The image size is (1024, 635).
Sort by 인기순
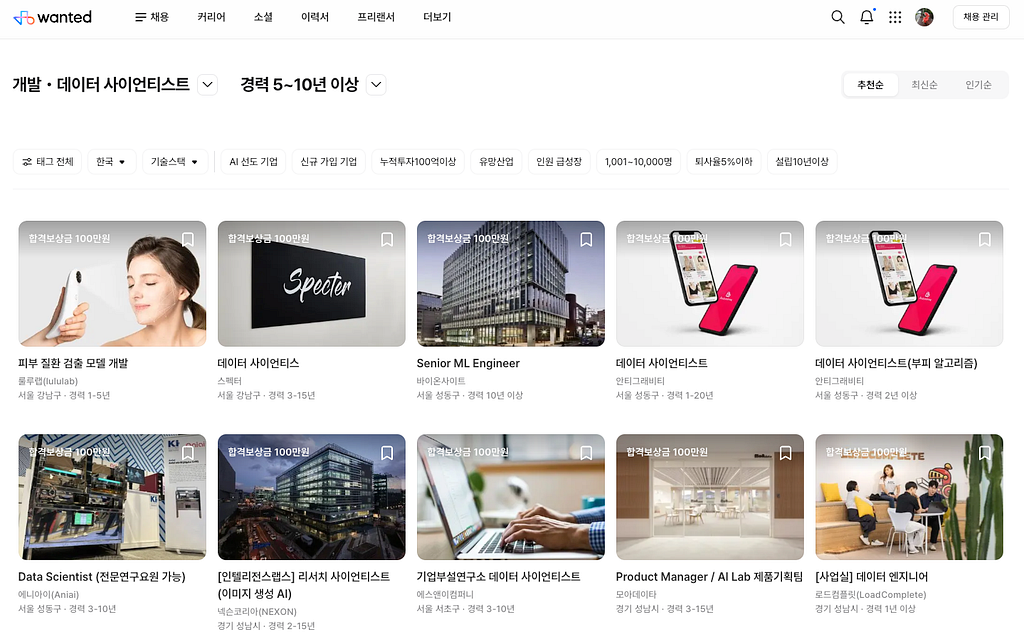(x=978, y=85)
